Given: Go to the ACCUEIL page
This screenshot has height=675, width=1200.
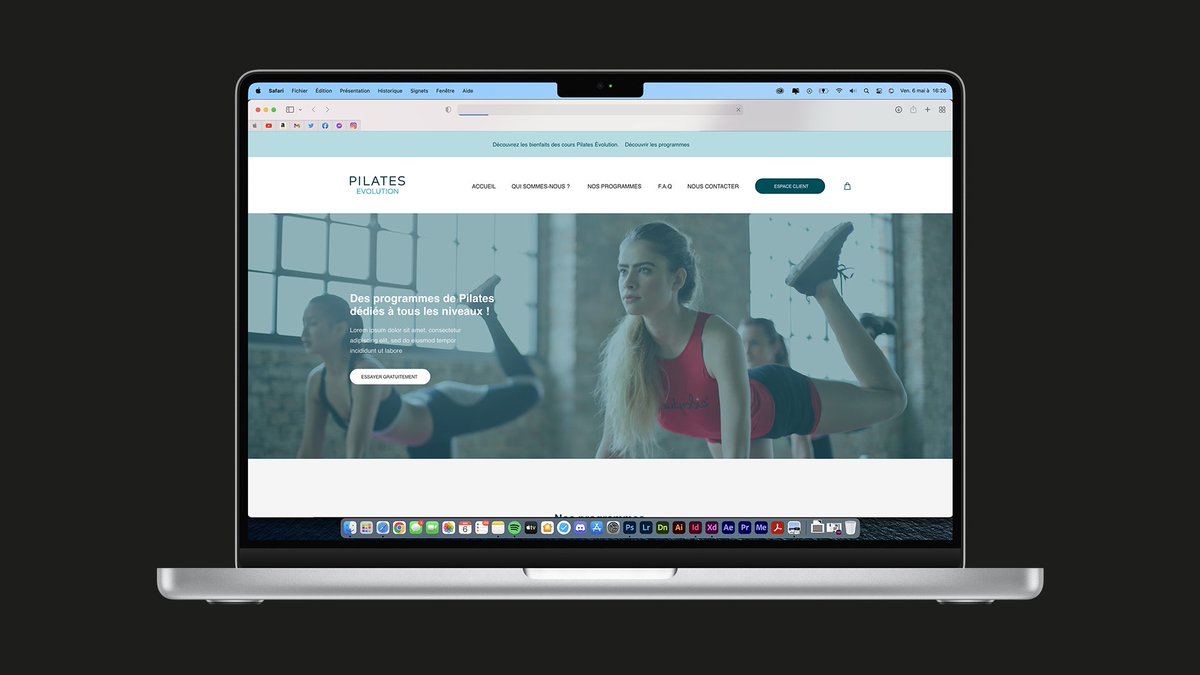Looking at the screenshot, I should pyautogui.click(x=484, y=186).
